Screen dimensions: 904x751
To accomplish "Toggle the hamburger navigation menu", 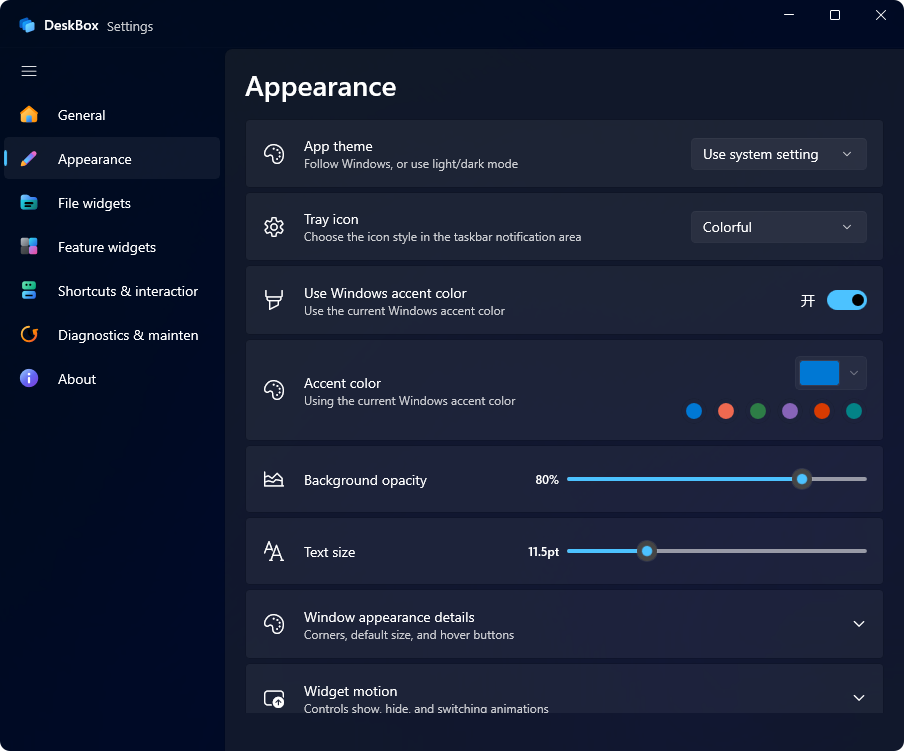I will 29,71.
